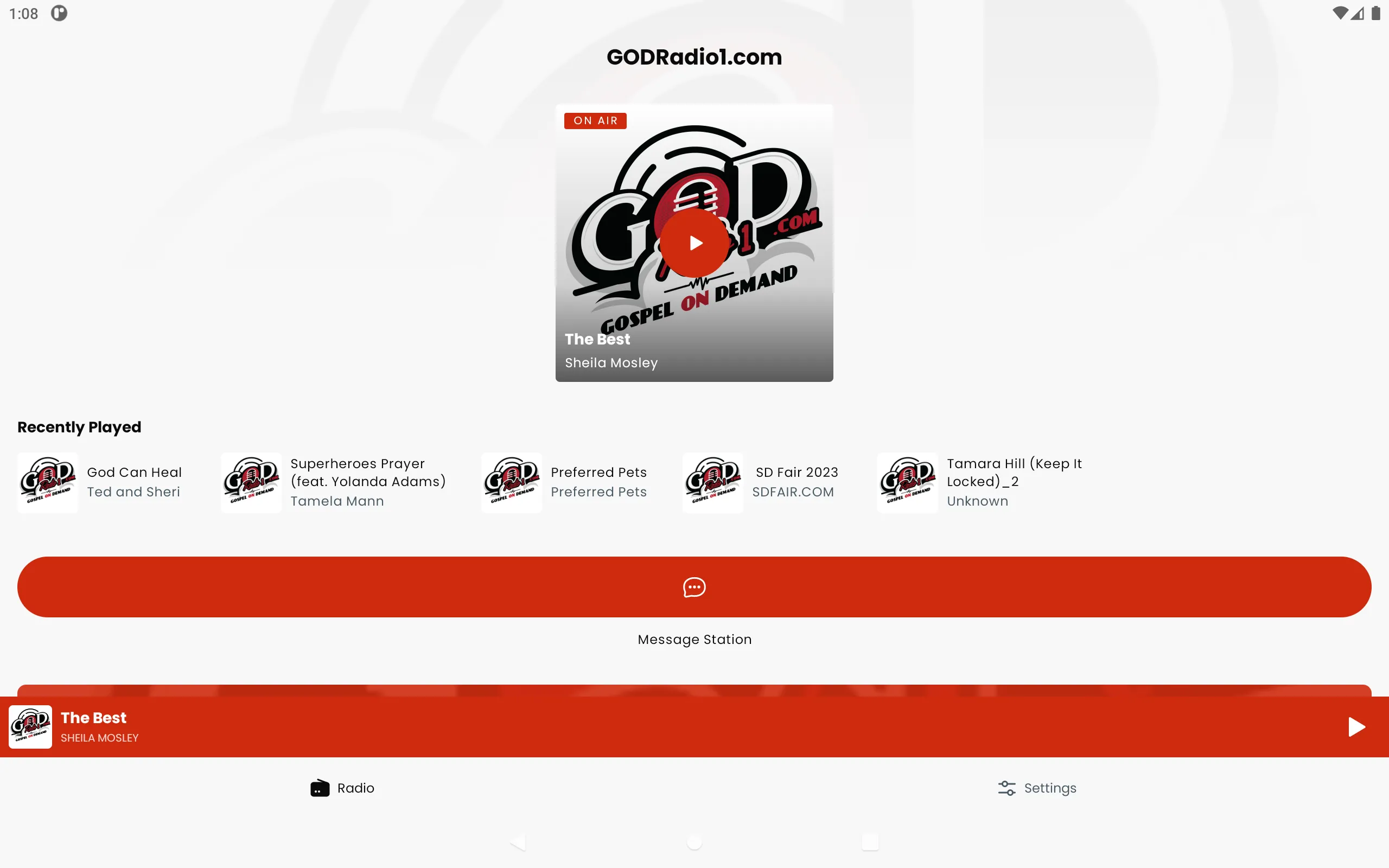Click the now playing bar play arrow icon
The height and width of the screenshot is (868, 1389).
pyautogui.click(x=1357, y=727)
